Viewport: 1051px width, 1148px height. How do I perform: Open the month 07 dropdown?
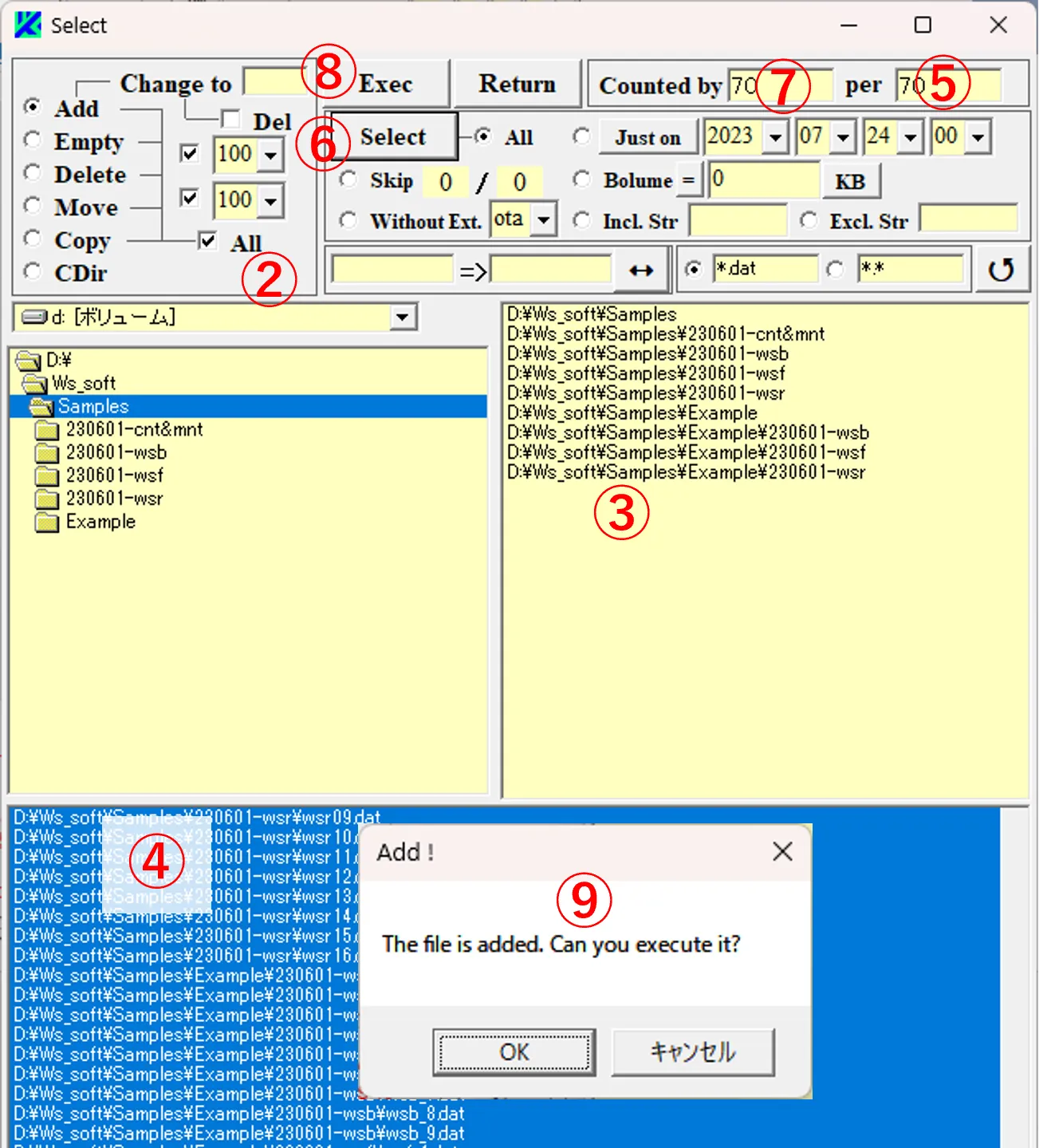click(843, 138)
